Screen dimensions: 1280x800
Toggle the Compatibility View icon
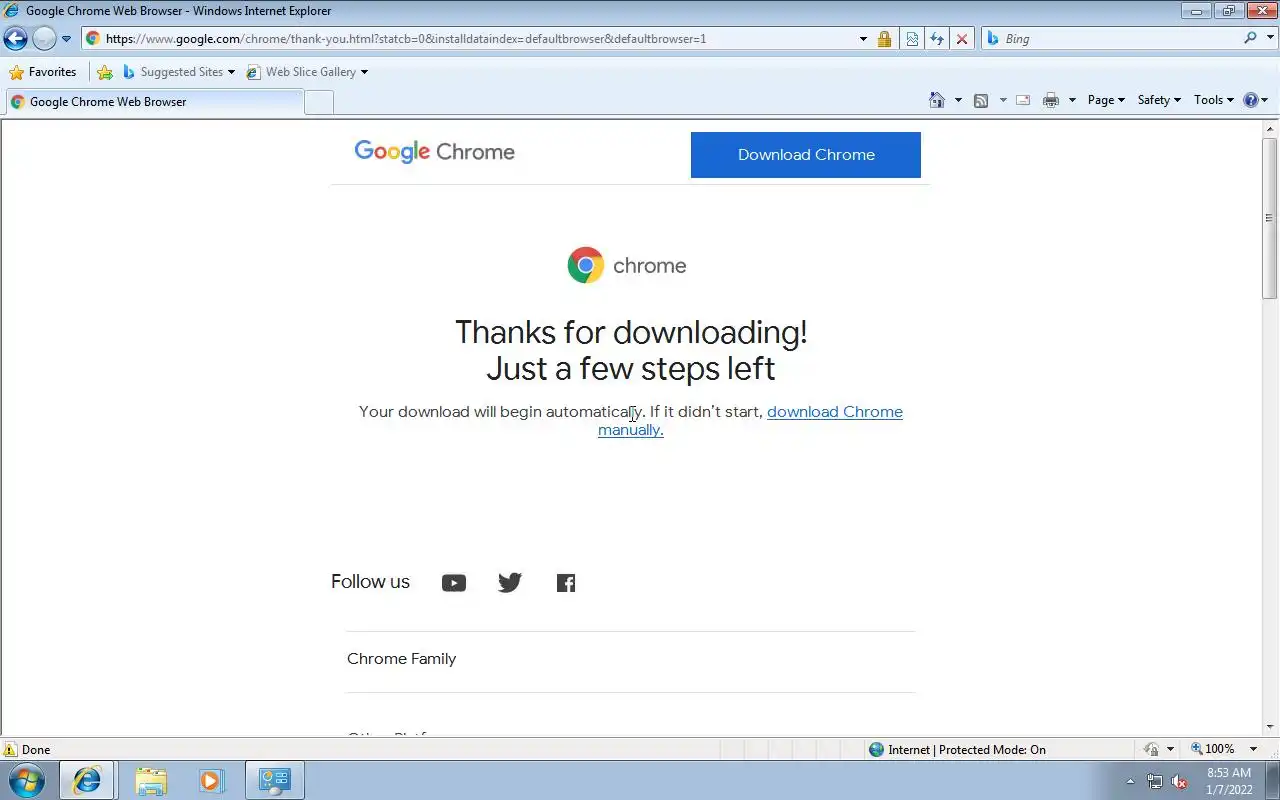coord(912,39)
